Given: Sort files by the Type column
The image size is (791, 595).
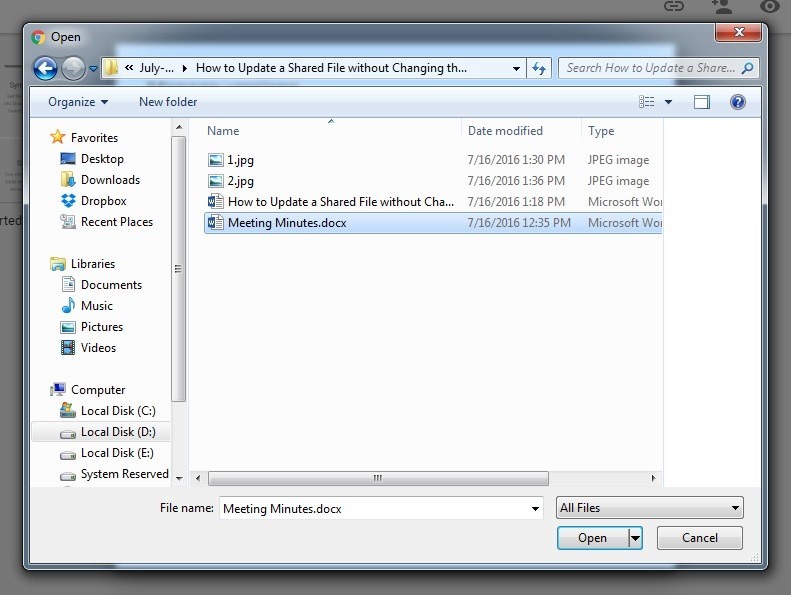Looking at the screenshot, I should coord(601,131).
